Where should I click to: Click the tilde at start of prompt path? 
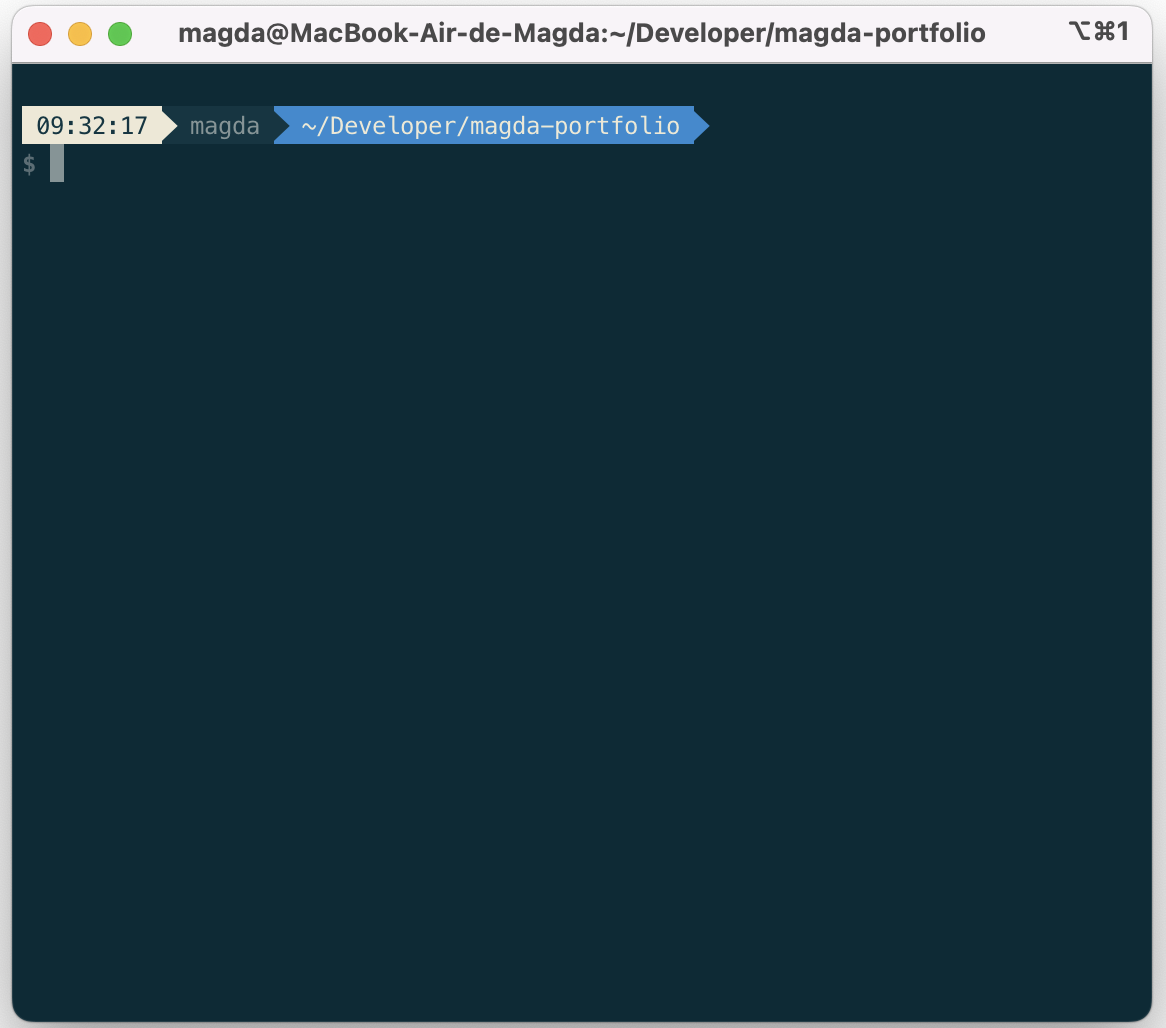308,126
